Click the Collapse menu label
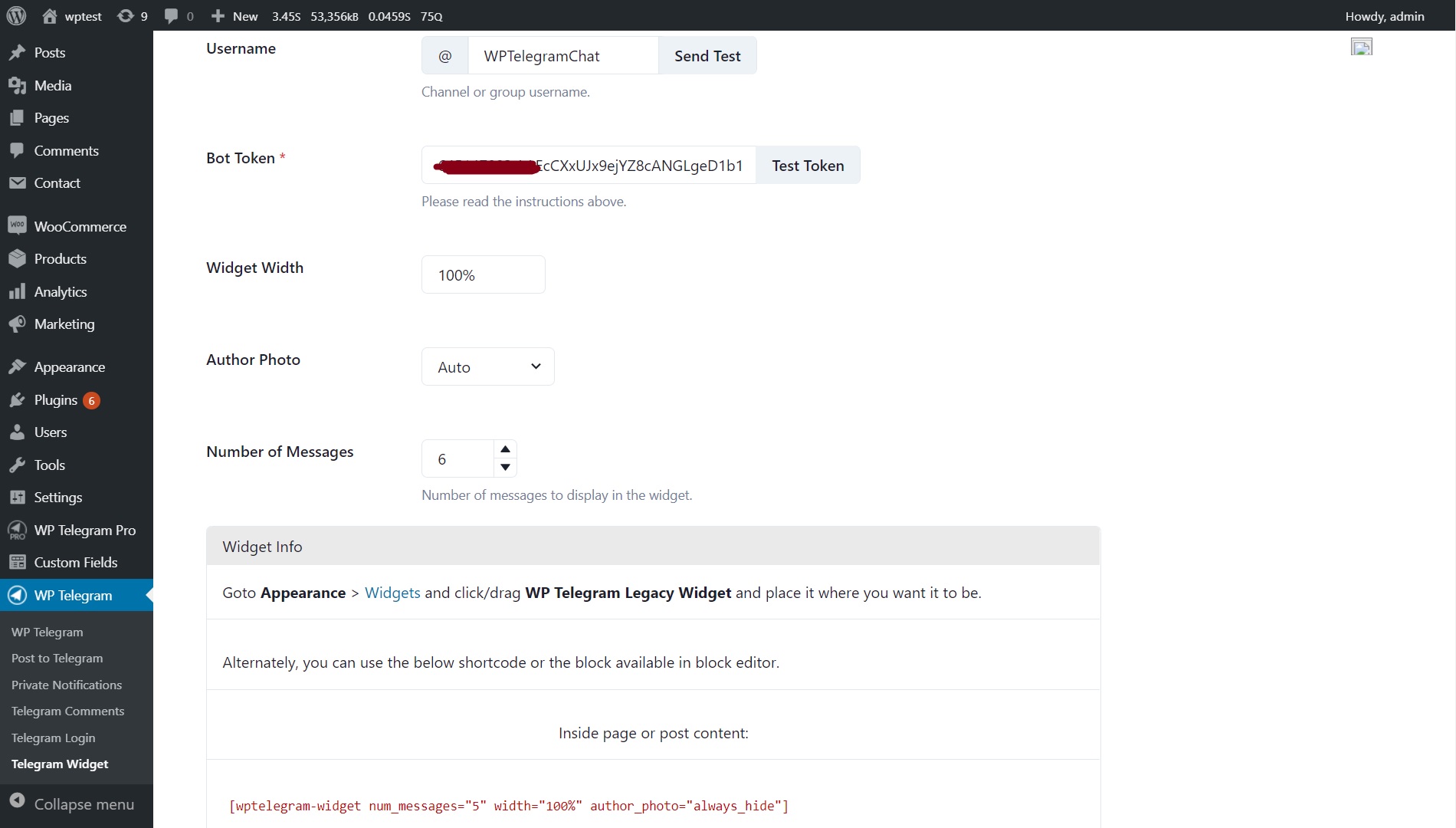This screenshot has height=828, width=1456. coord(84,803)
